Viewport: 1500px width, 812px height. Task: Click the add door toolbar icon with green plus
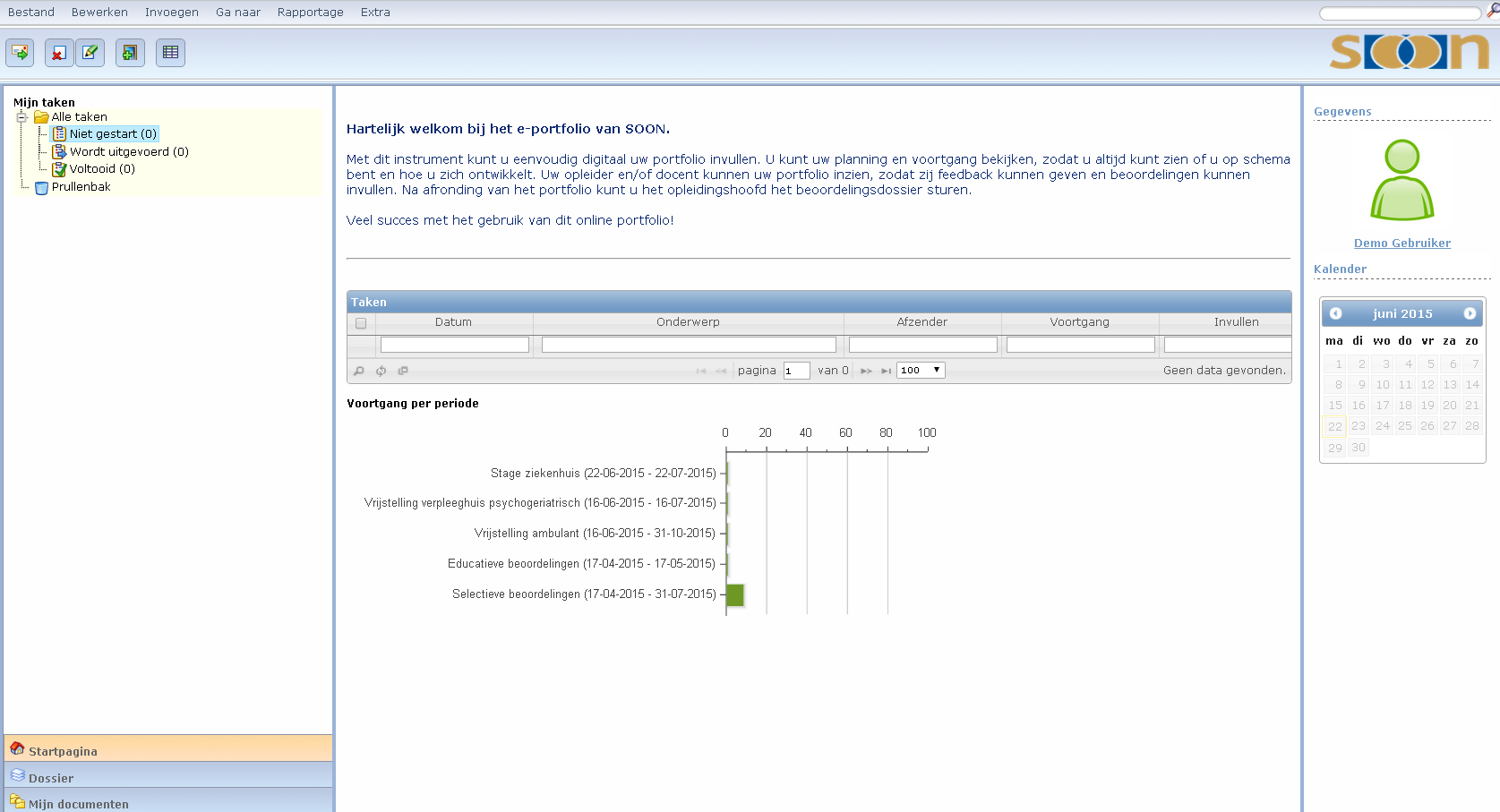click(x=130, y=53)
